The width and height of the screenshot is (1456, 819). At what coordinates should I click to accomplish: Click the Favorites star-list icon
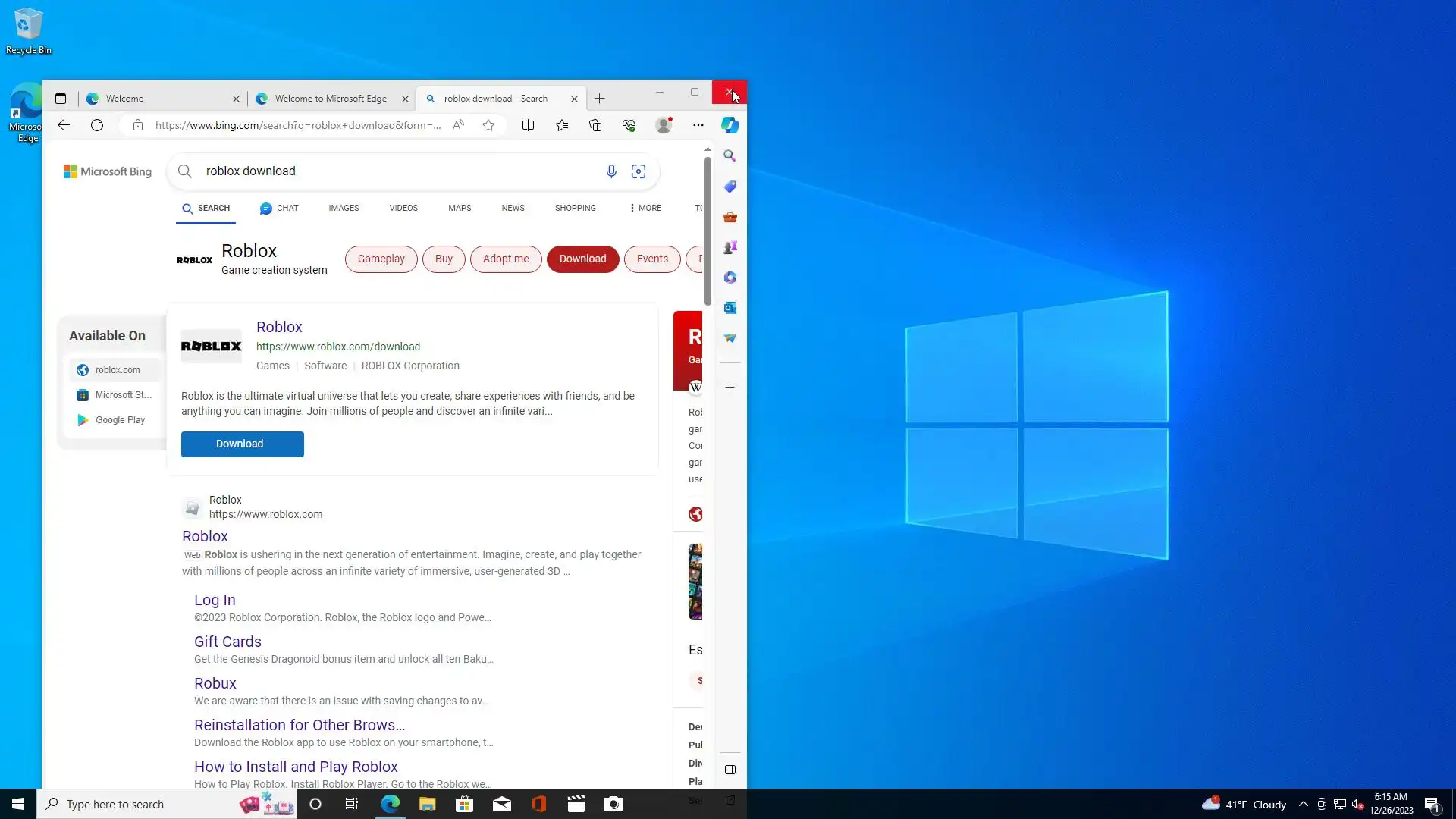click(561, 125)
